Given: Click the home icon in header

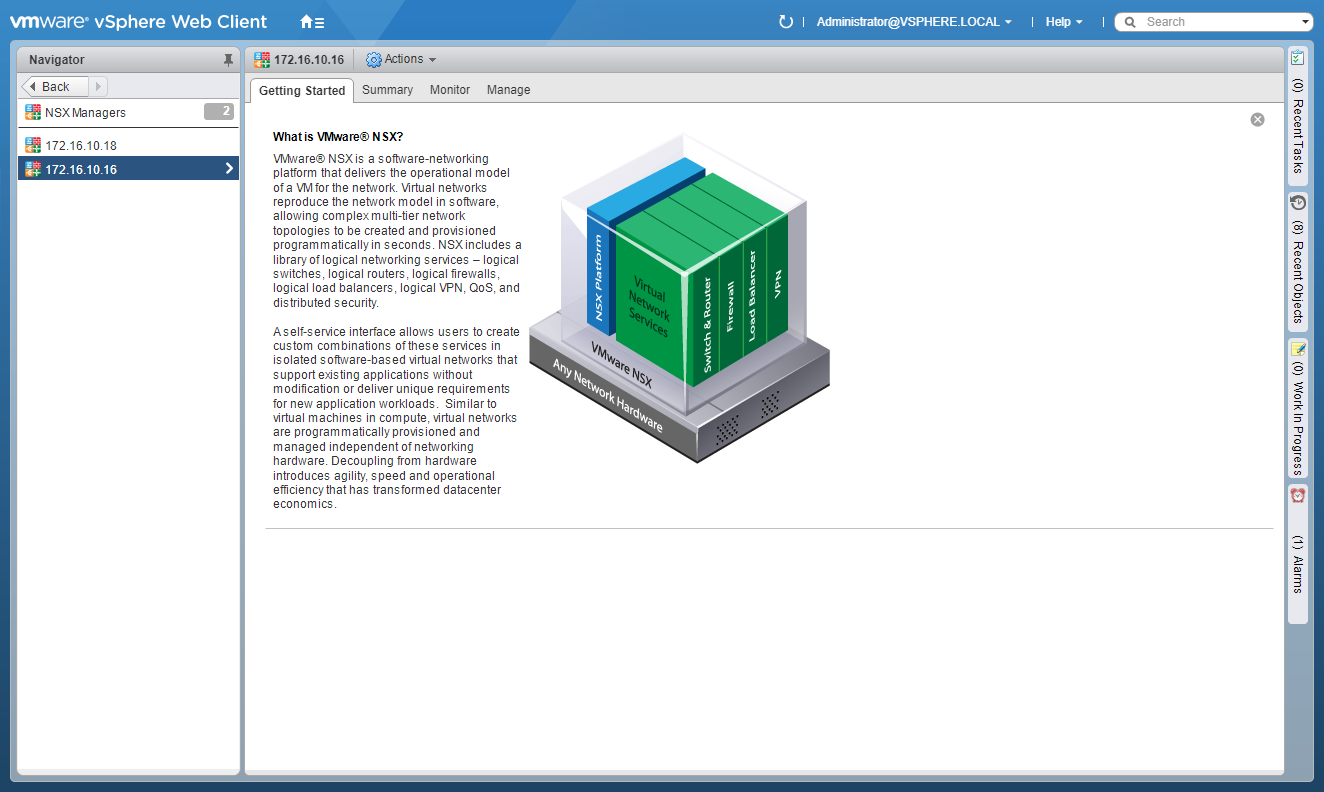Looking at the screenshot, I should pyautogui.click(x=311, y=22).
